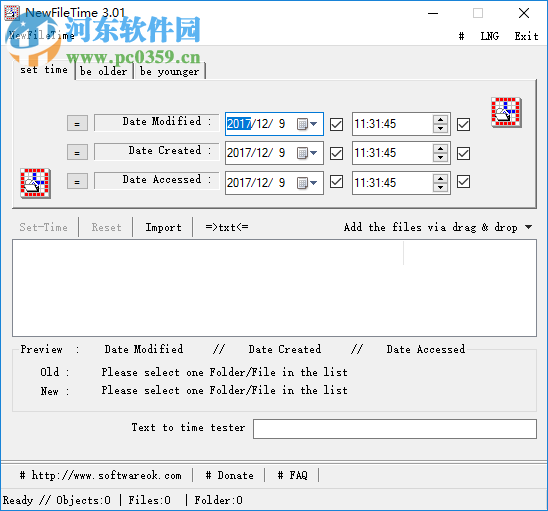Click the Reset button
The width and height of the screenshot is (548, 511).
106,227
